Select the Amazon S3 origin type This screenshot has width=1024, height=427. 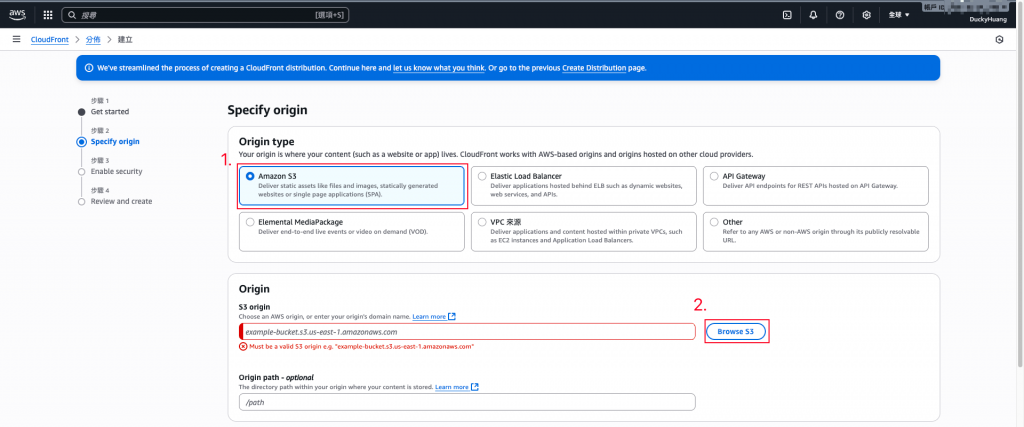[352, 186]
